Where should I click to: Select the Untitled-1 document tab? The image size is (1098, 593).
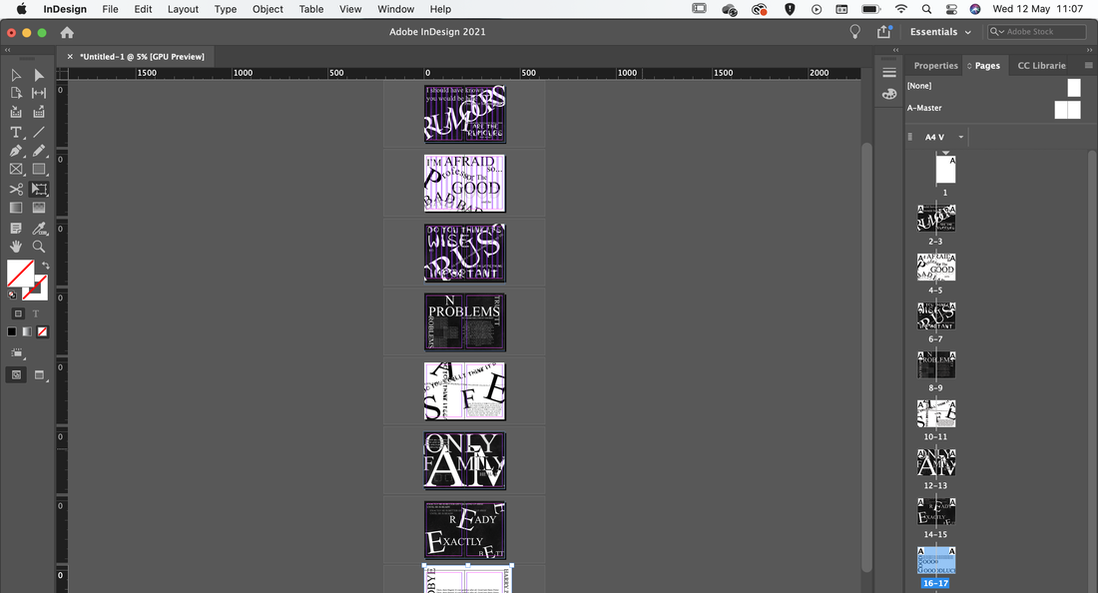tap(142, 57)
